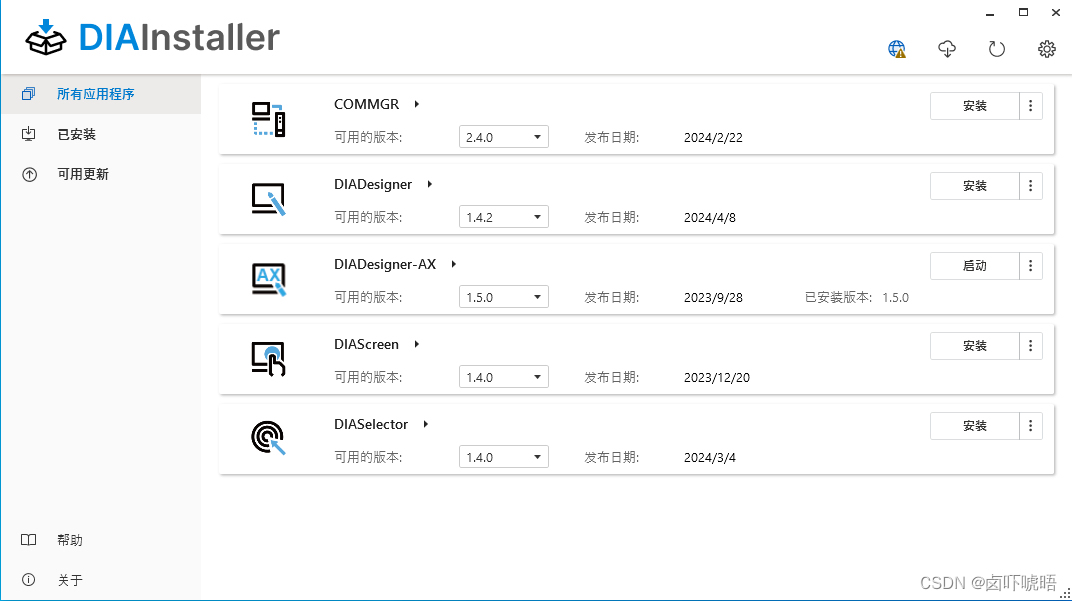Click the DIADesigner-AX application icon
Image resolution: width=1072 pixels, height=601 pixels.
coord(268,279)
